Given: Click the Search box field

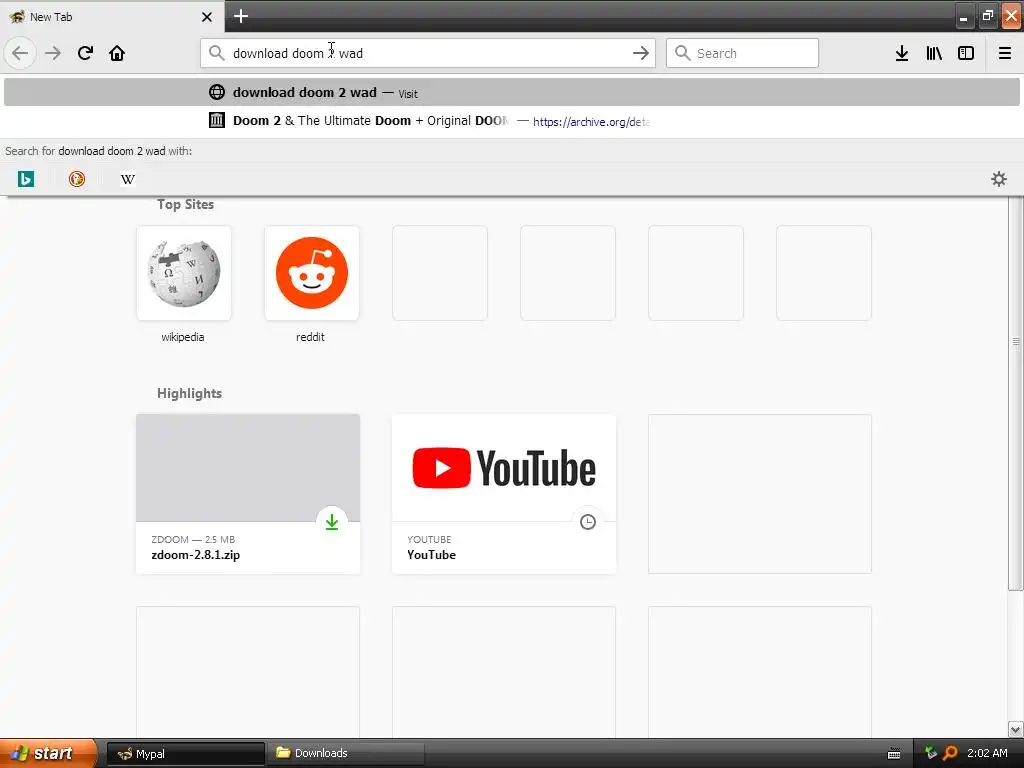Looking at the screenshot, I should click(743, 53).
